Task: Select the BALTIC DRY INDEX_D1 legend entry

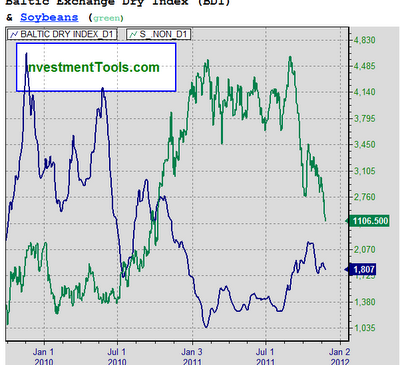Action: pos(62,34)
